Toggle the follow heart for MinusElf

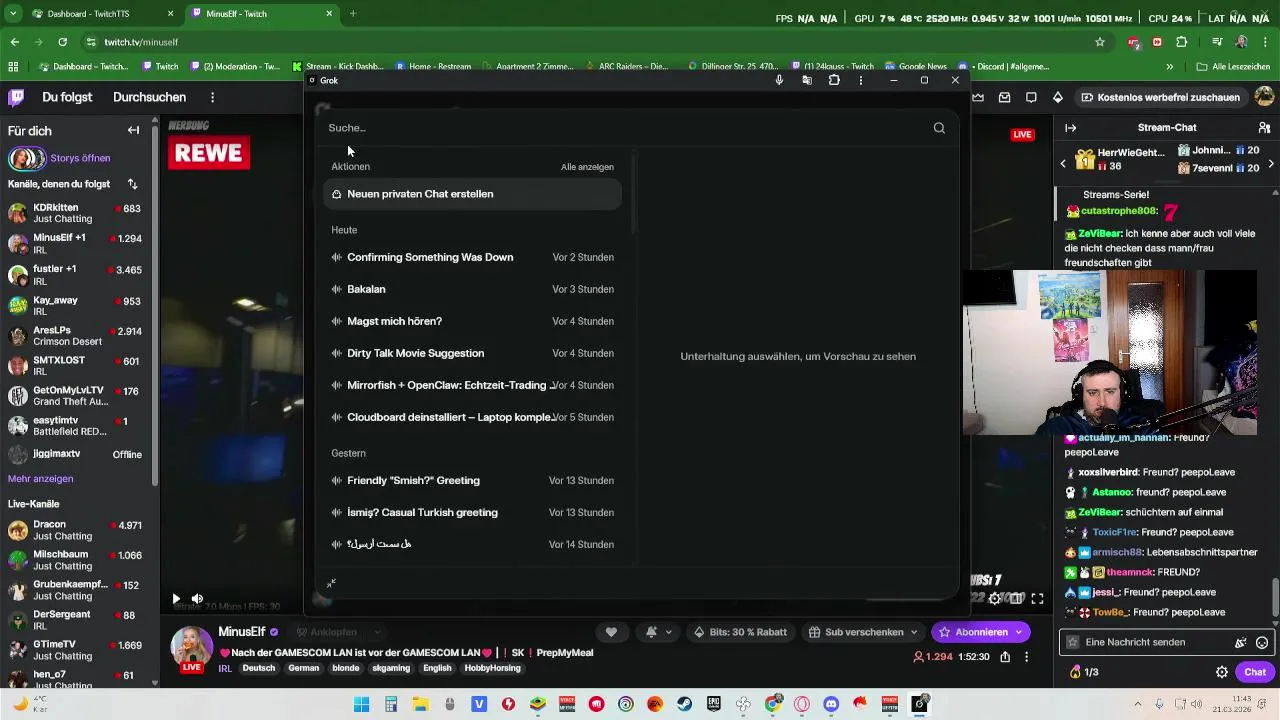(611, 632)
